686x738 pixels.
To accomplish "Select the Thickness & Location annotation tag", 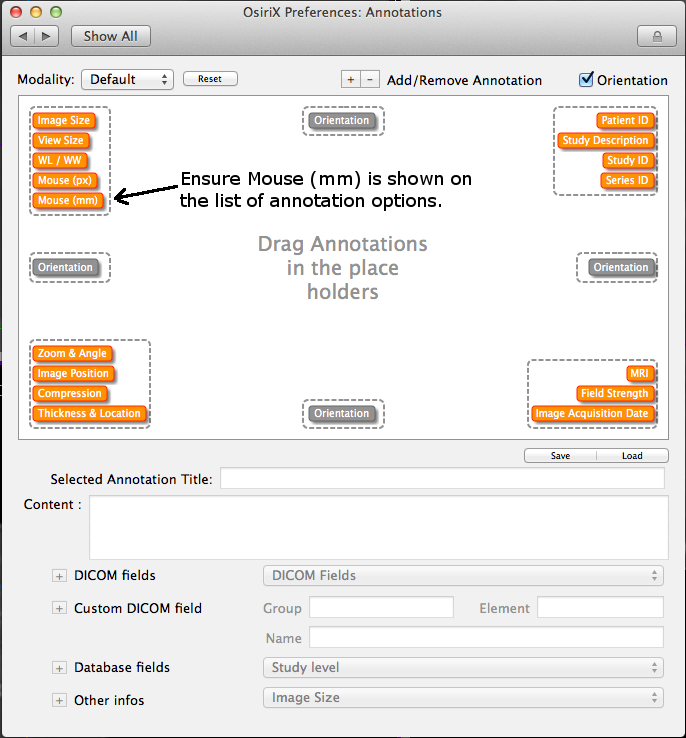I will click(89, 414).
